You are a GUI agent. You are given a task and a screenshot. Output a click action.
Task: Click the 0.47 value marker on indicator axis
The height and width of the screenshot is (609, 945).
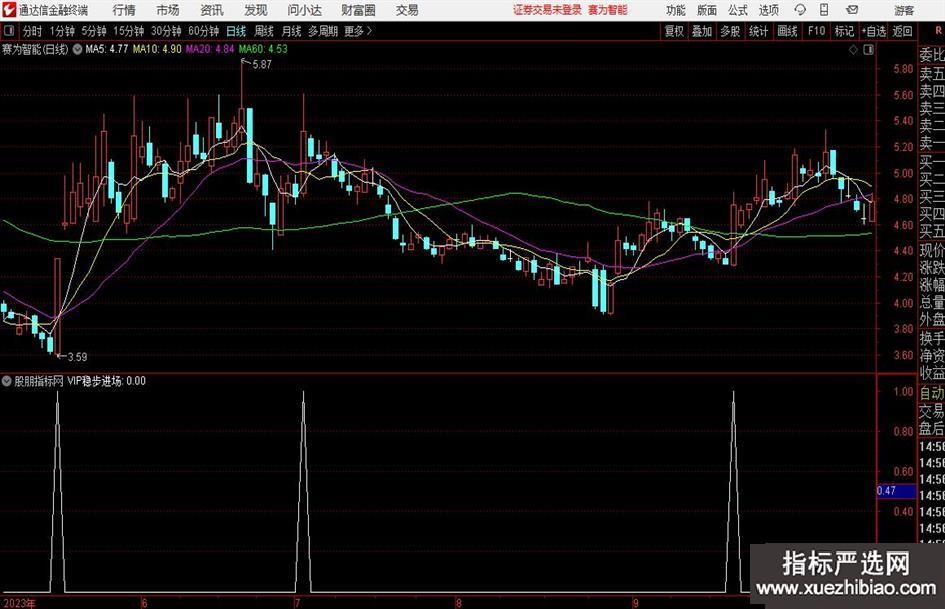coord(896,491)
